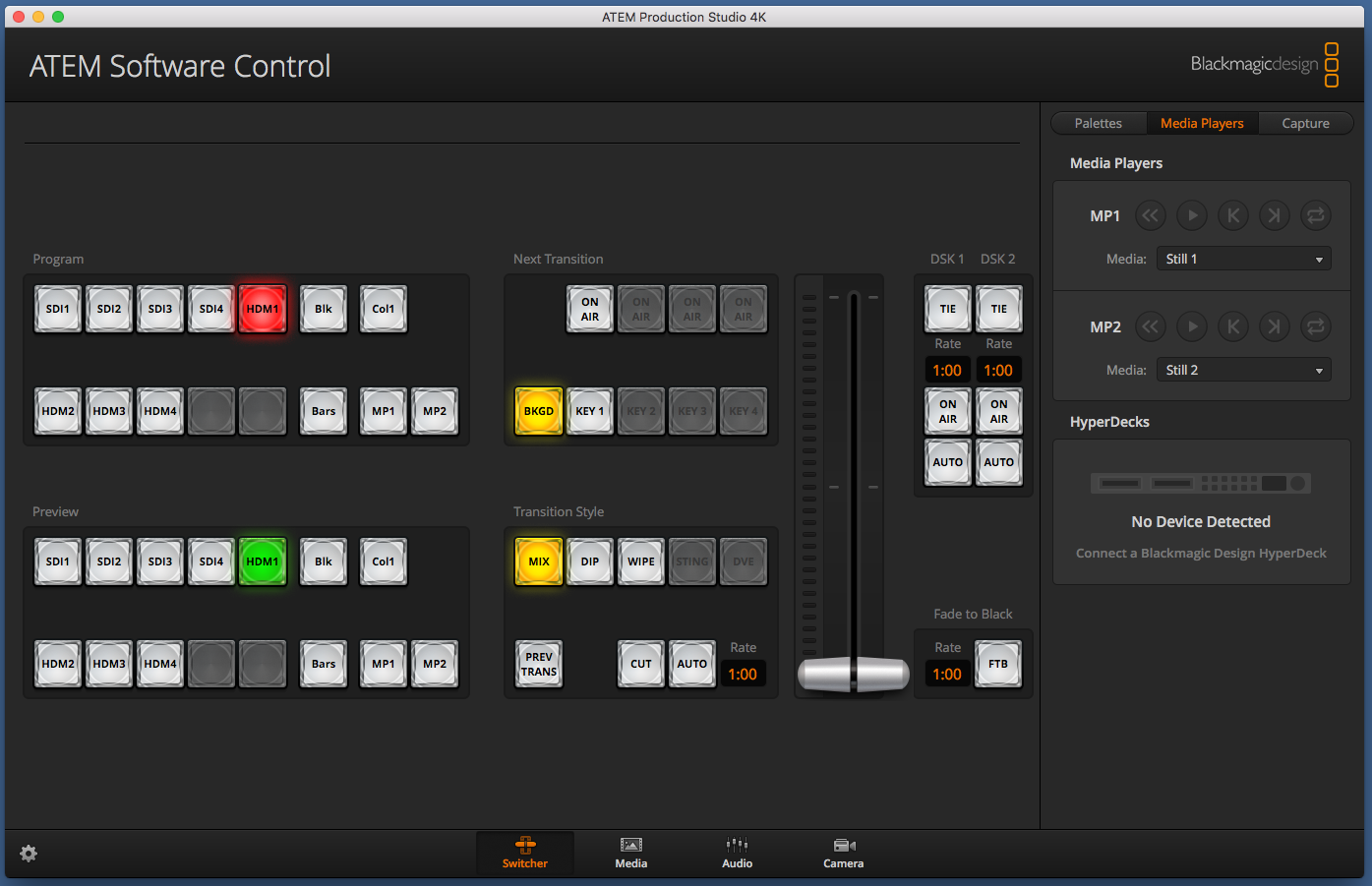Switch to the Media Players tab
Image resolution: width=1372 pixels, height=886 pixels.
[1202, 123]
